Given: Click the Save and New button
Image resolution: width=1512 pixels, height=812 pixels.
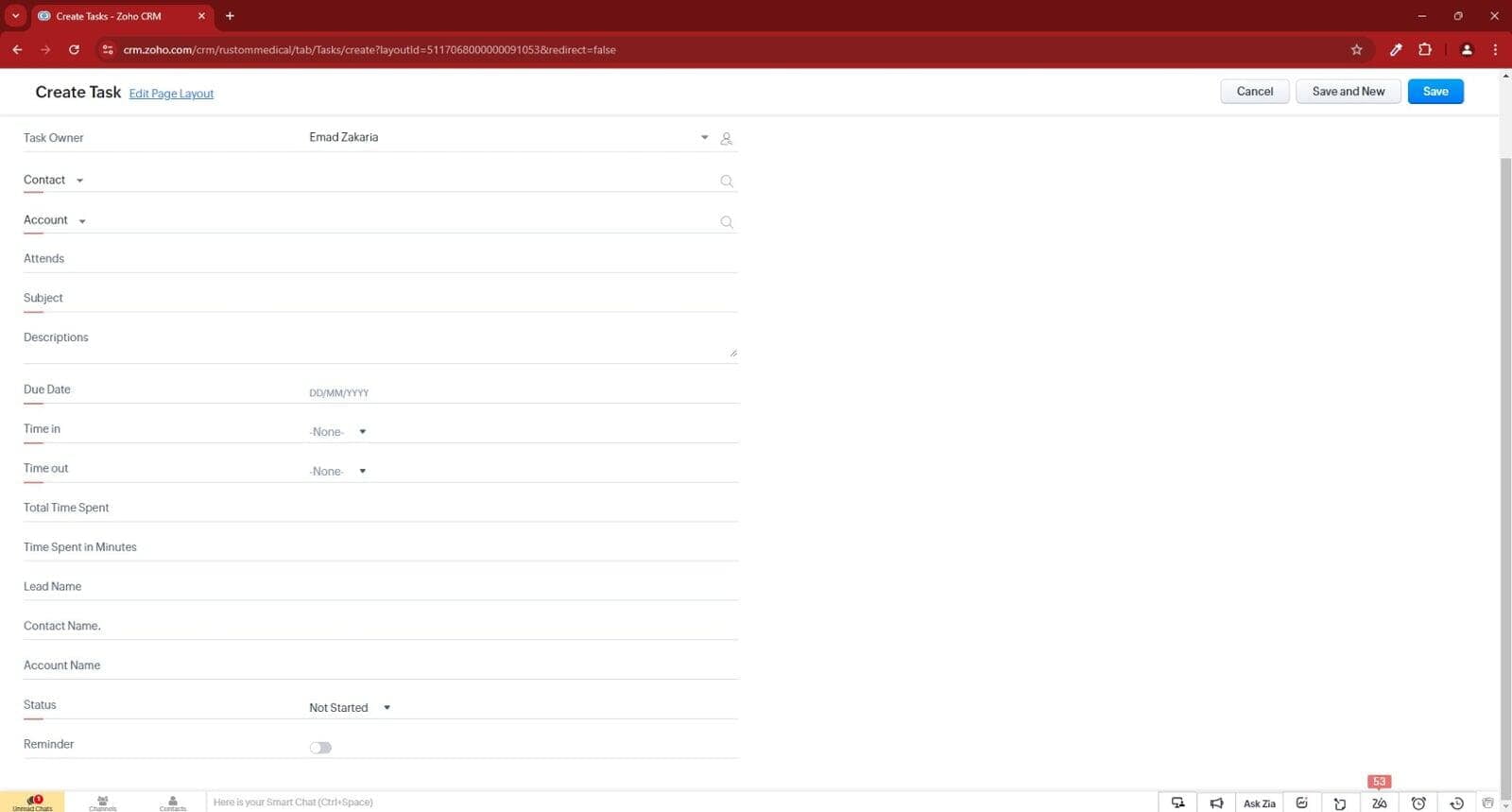Looking at the screenshot, I should (1349, 92).
